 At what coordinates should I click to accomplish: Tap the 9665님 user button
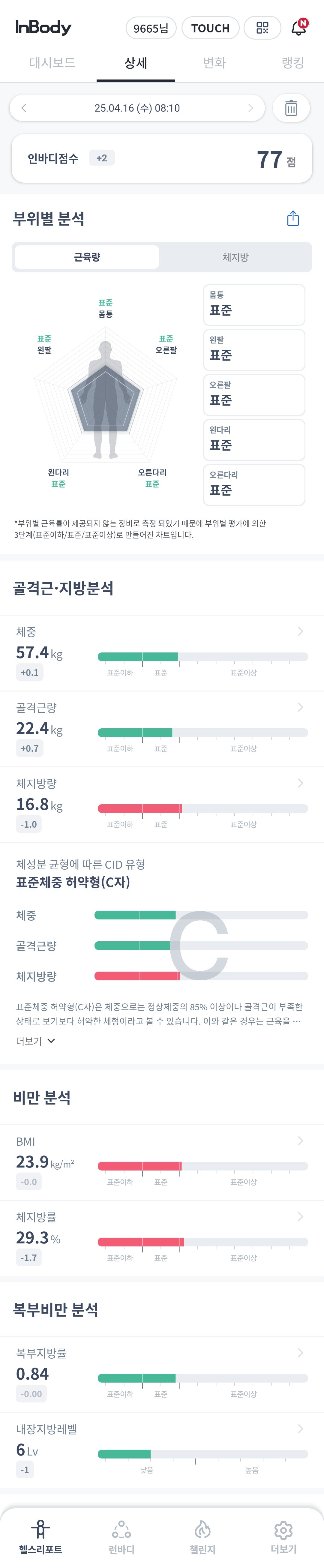[151, 28]
